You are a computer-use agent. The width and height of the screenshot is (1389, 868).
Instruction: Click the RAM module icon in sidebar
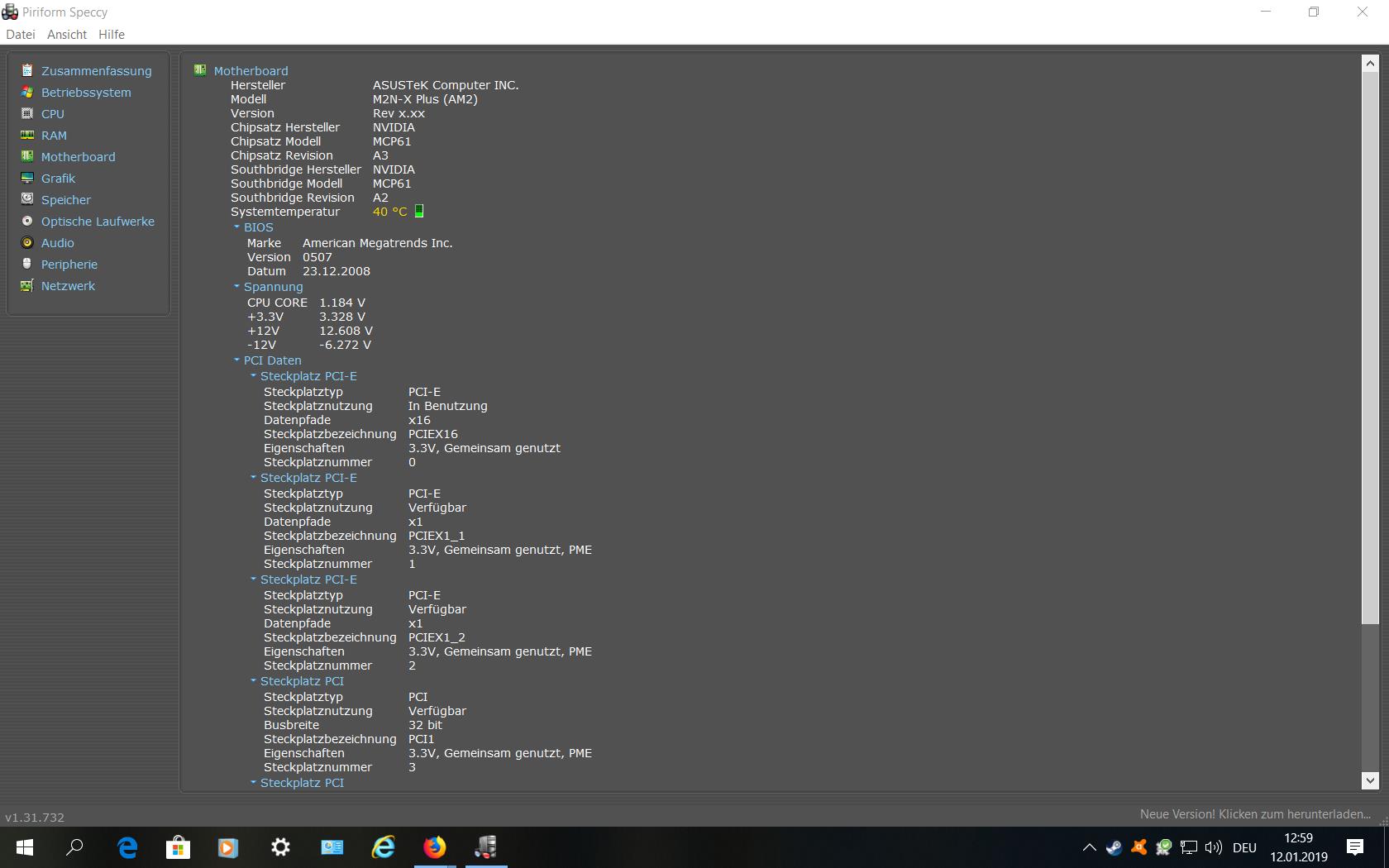click(27, 135)
